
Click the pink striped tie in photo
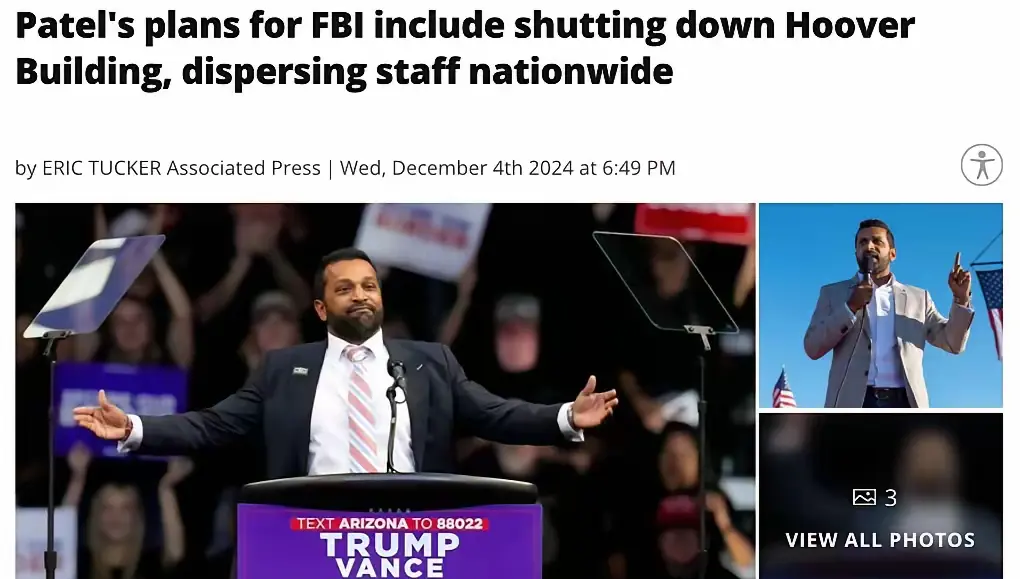click(361, 408)
